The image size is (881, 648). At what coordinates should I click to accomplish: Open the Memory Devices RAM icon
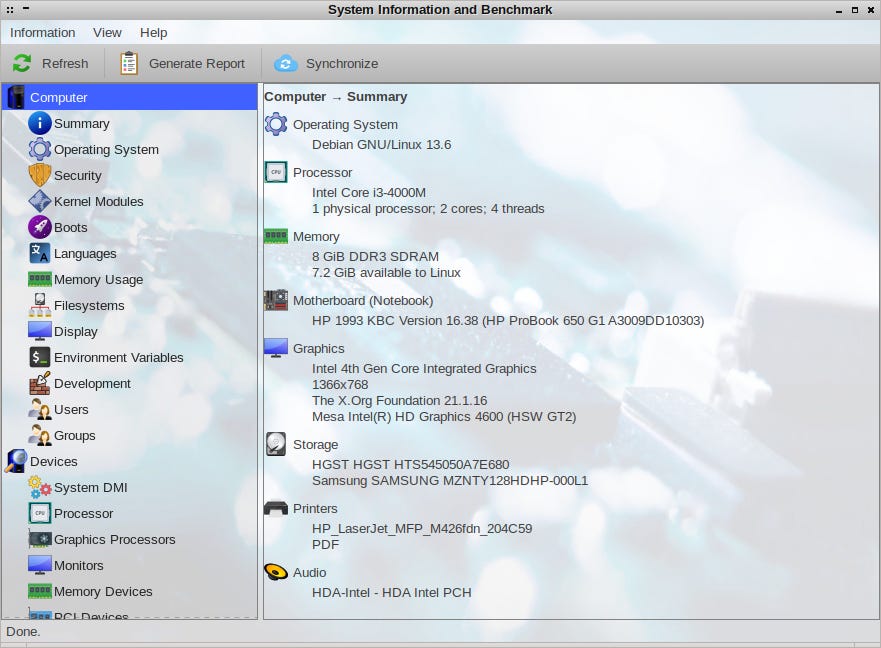(x=40, y=591)
